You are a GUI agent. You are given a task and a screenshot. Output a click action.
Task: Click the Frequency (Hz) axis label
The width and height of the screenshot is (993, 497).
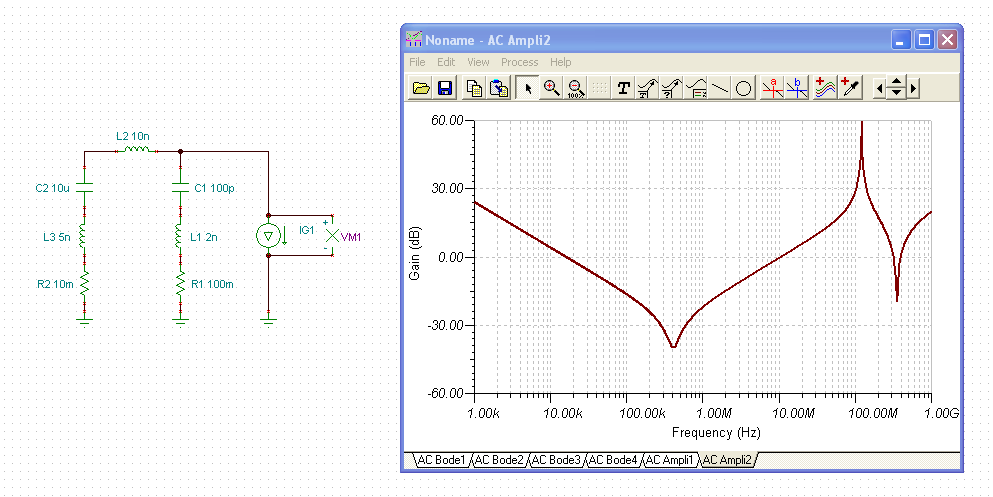point(716,432)
